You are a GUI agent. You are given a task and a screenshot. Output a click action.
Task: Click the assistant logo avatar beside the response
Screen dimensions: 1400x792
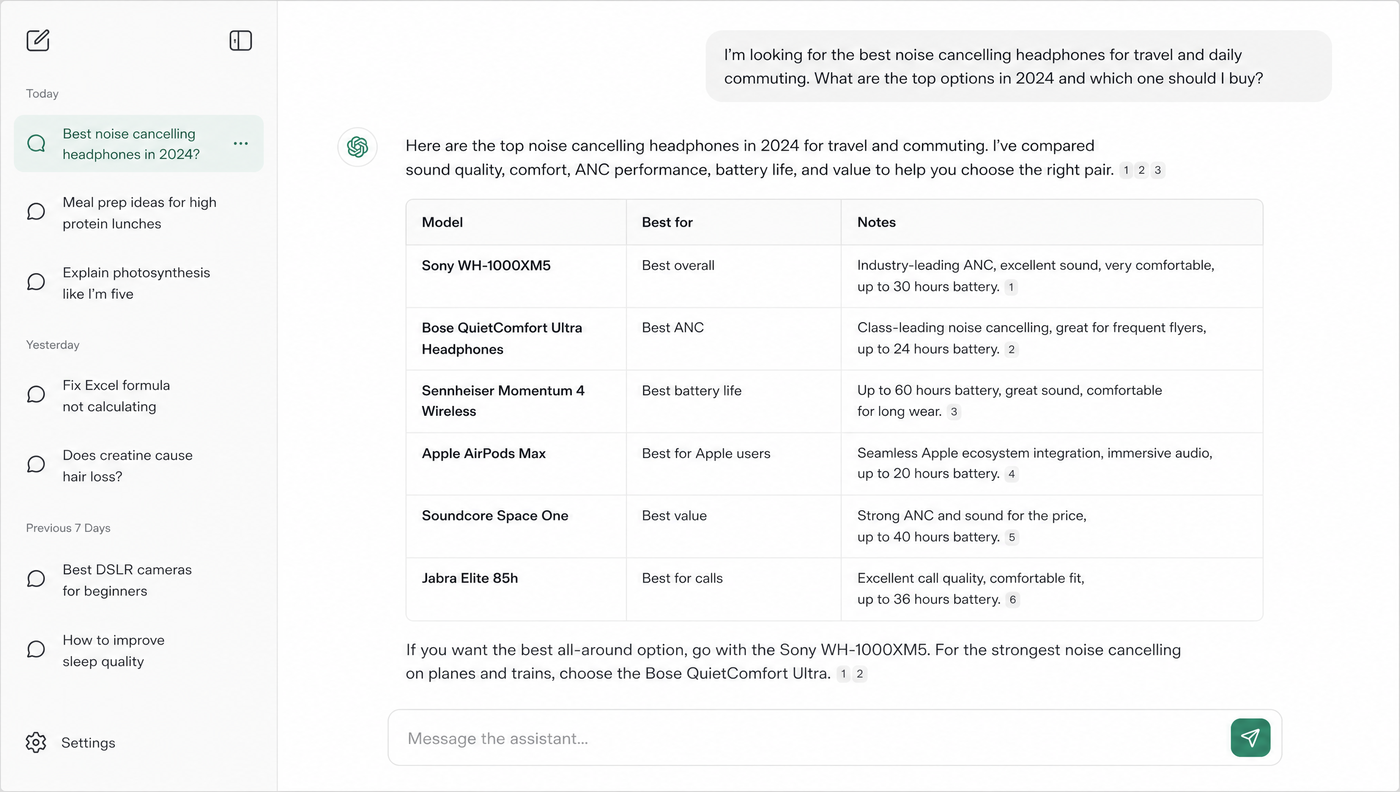pos(357,147)
